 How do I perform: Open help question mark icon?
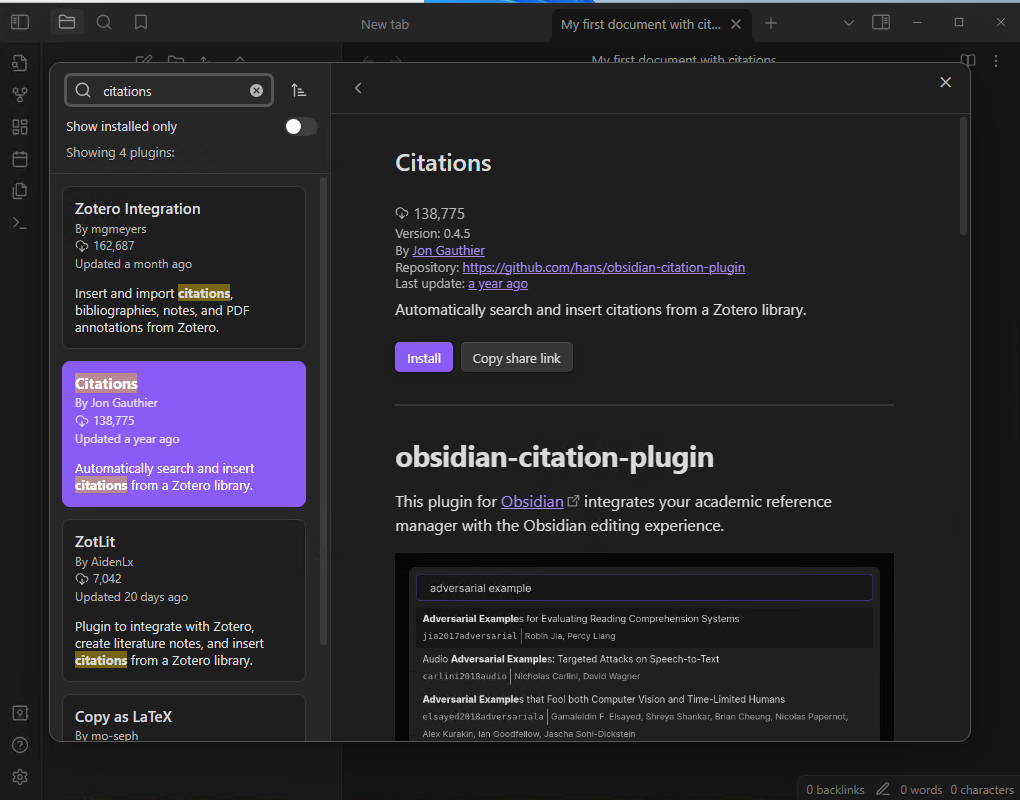click(20, 745)
